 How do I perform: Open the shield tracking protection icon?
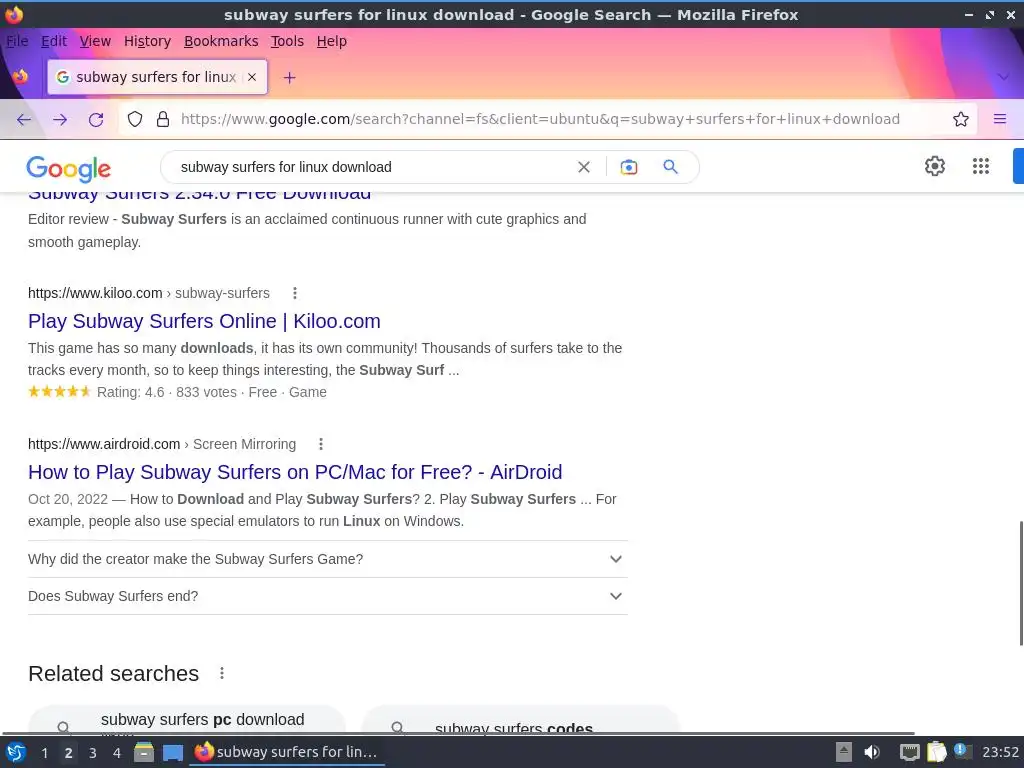coord(135,119)
